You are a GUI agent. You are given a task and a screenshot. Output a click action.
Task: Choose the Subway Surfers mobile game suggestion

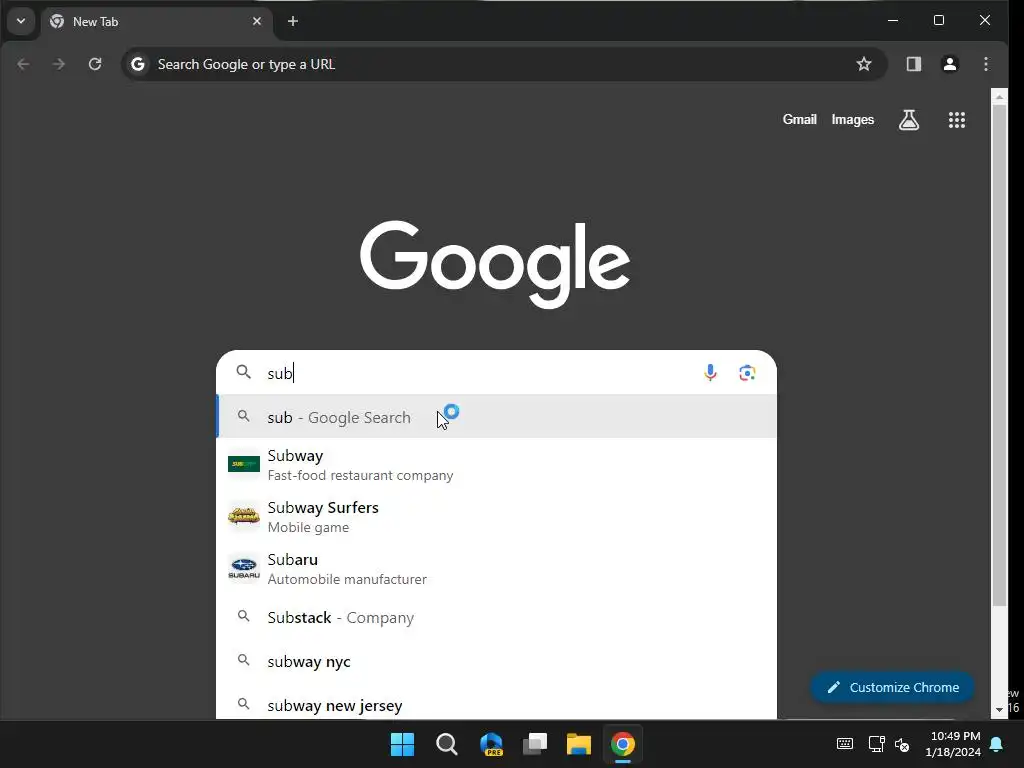496,517
